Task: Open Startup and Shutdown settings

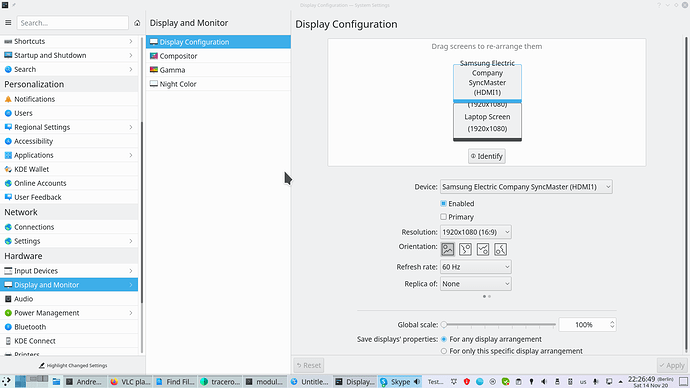Action: click(x=69, y=55)
